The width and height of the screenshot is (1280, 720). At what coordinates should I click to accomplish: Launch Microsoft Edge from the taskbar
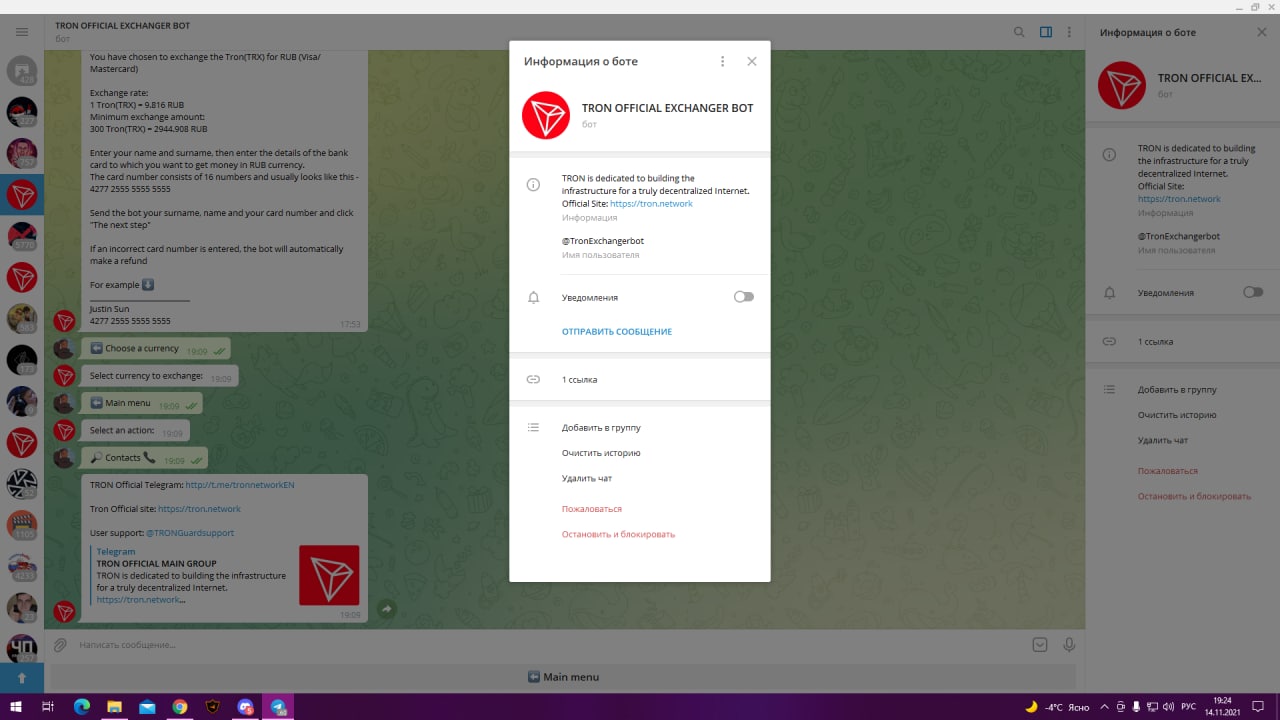tap(82, 707)
